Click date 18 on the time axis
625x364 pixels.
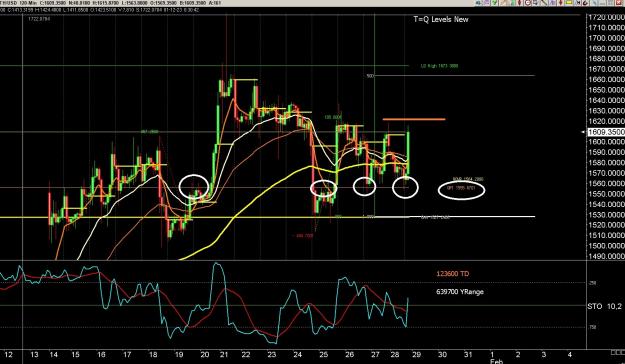coord(153,354)
